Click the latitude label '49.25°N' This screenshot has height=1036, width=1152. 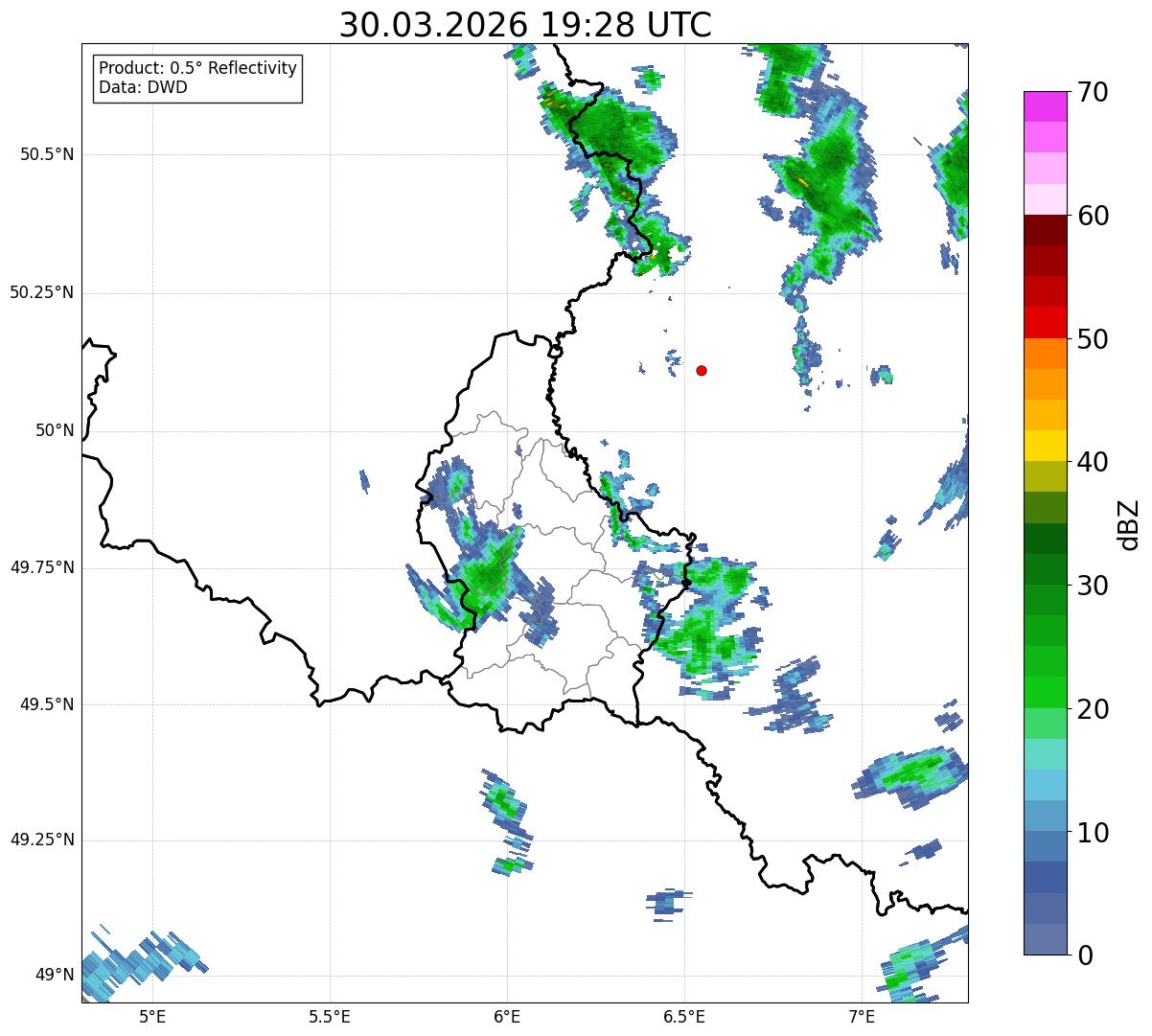(x=42, y=840)
